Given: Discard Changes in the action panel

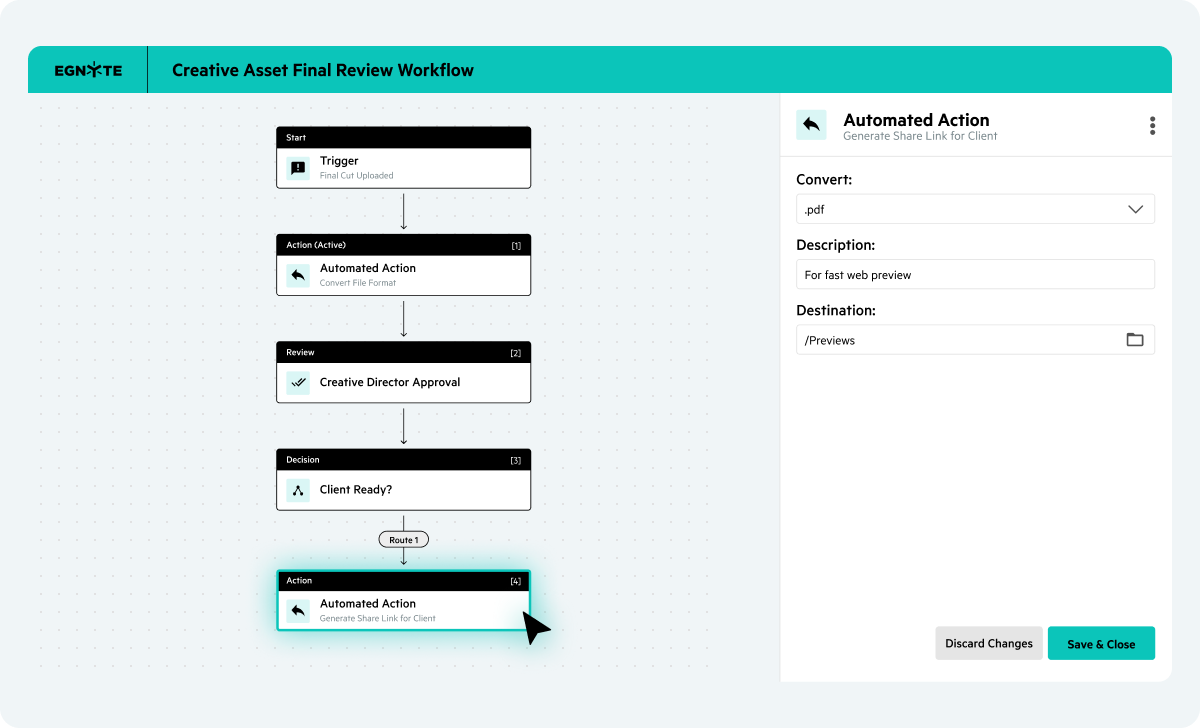Looking at the screenshot, I should click(989, 643).
